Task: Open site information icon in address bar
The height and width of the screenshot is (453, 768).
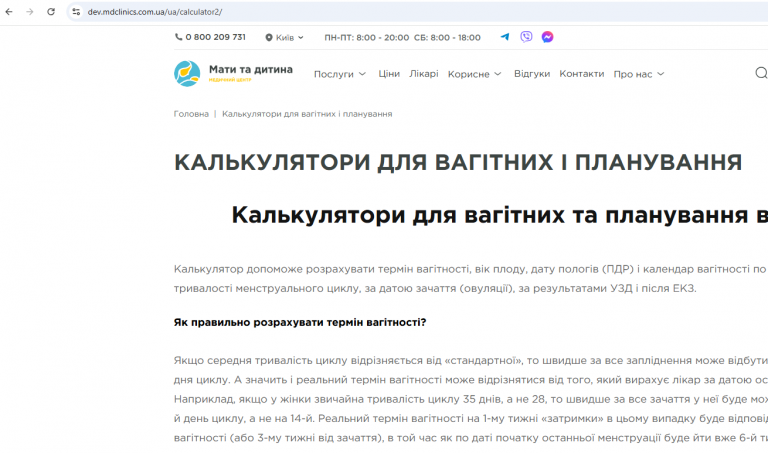Action: (76, 12)
